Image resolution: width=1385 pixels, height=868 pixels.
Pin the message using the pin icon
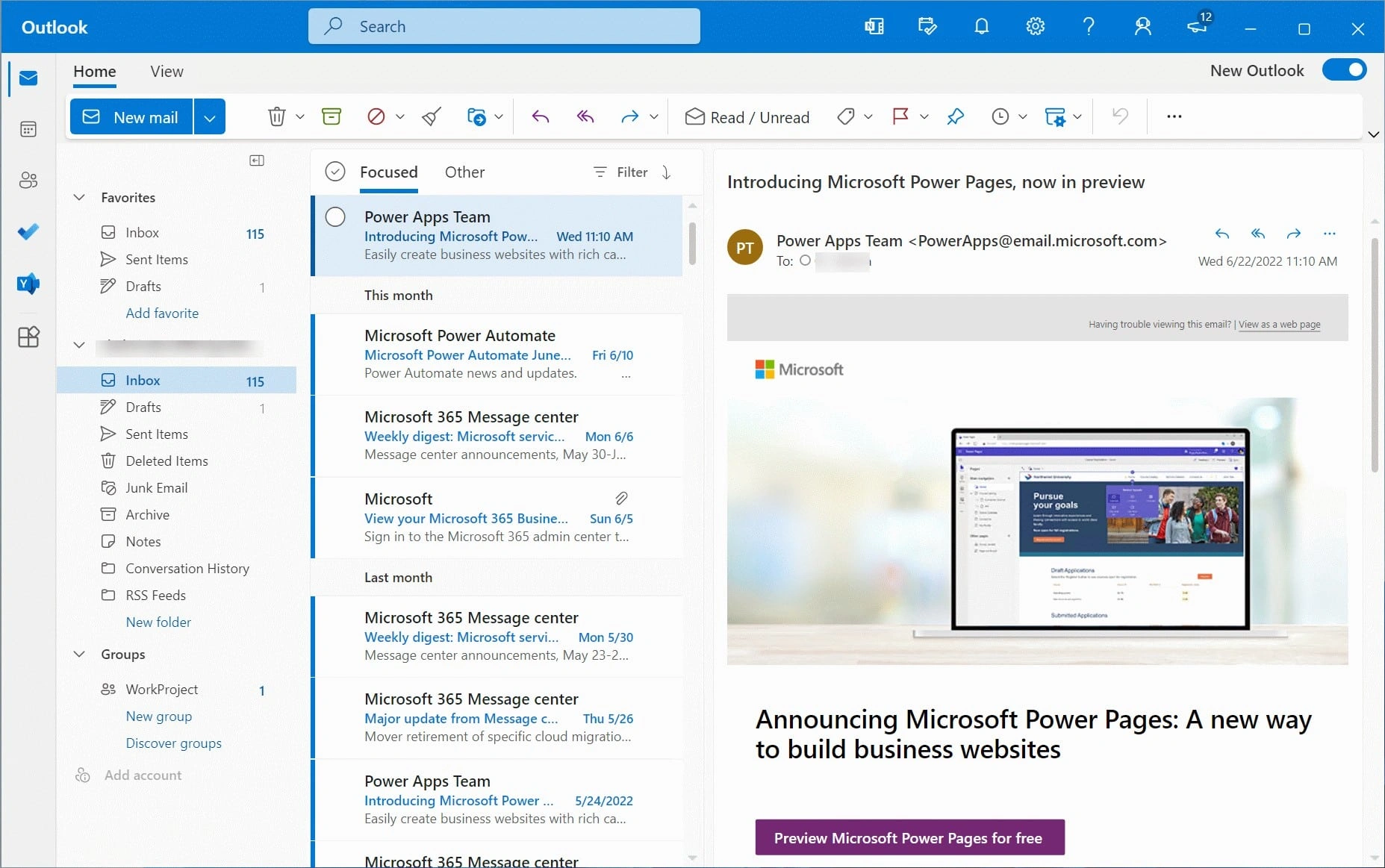(x=955, y=116)
